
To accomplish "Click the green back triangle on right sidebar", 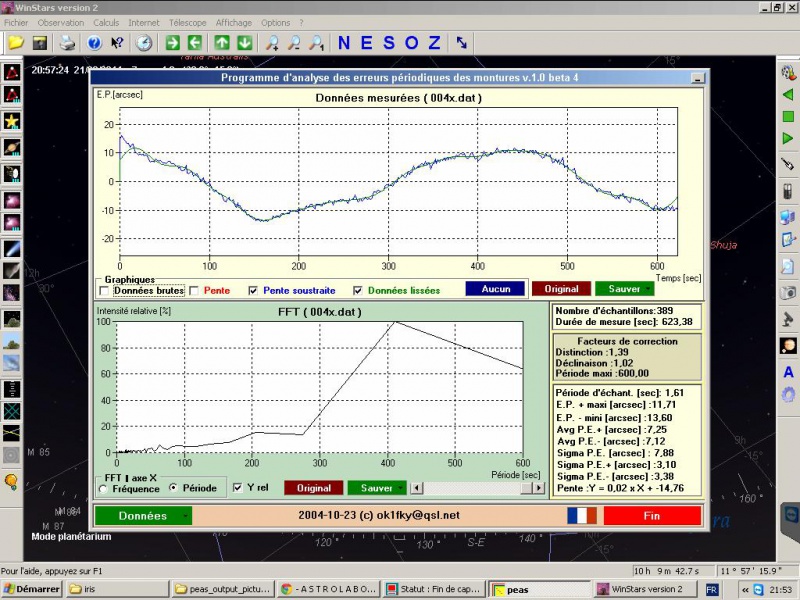I will pyautogui.click(x=788, y=94).
